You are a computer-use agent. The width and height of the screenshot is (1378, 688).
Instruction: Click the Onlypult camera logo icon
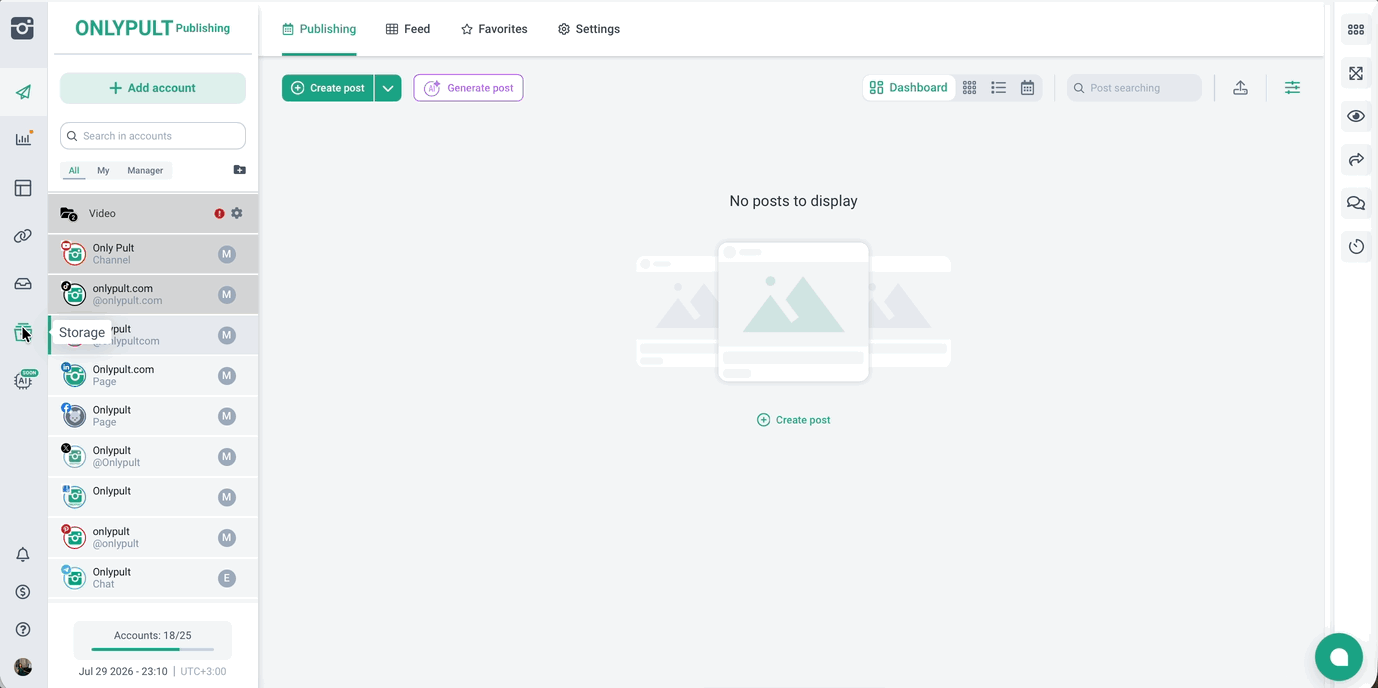pyautogui.click(x=22, y=28)
